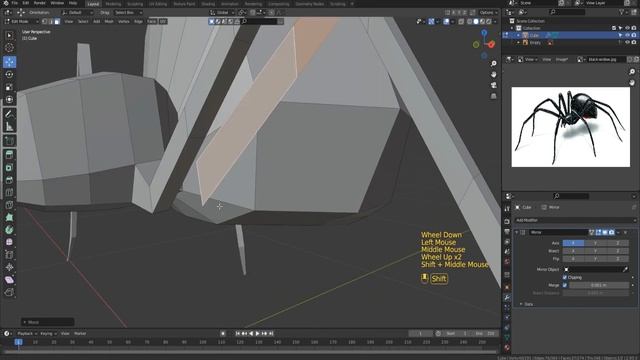Toggle X-ray view icon in header

tap(461, 21)
